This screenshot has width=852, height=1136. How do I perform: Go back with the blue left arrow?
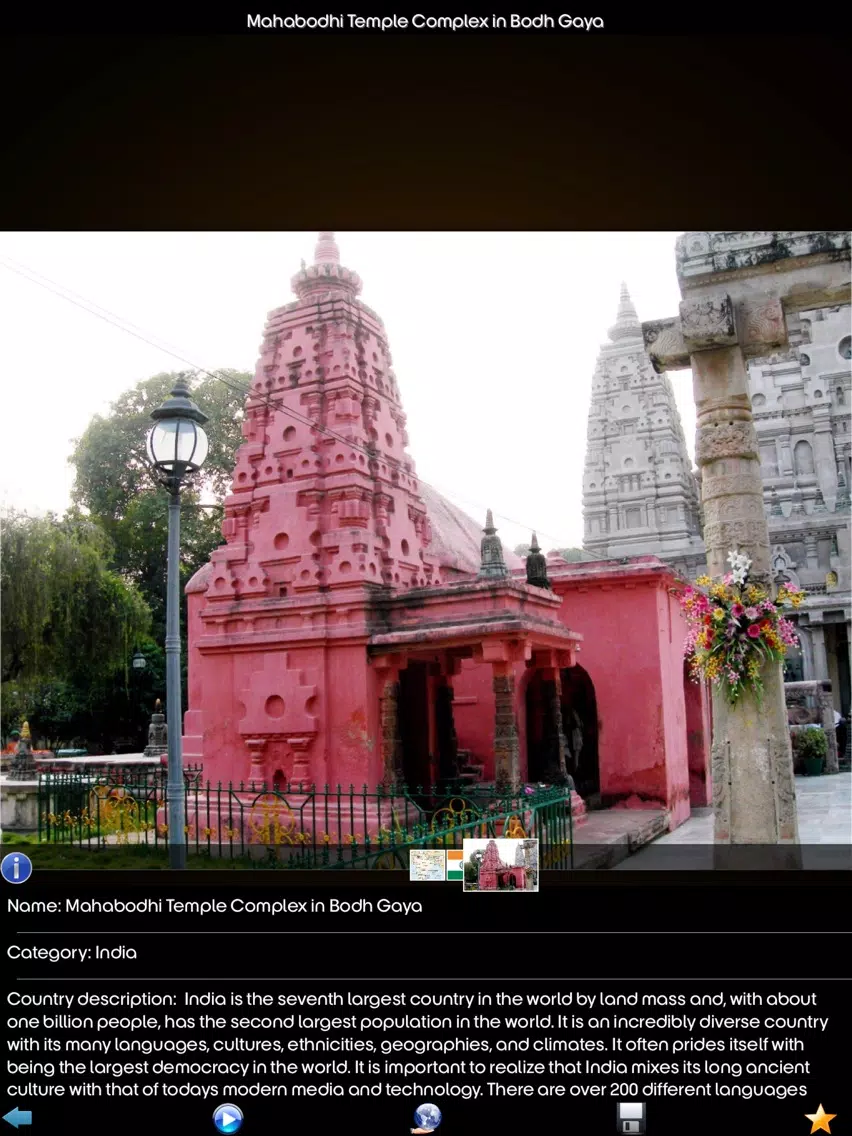click(x=17, y=1118)
